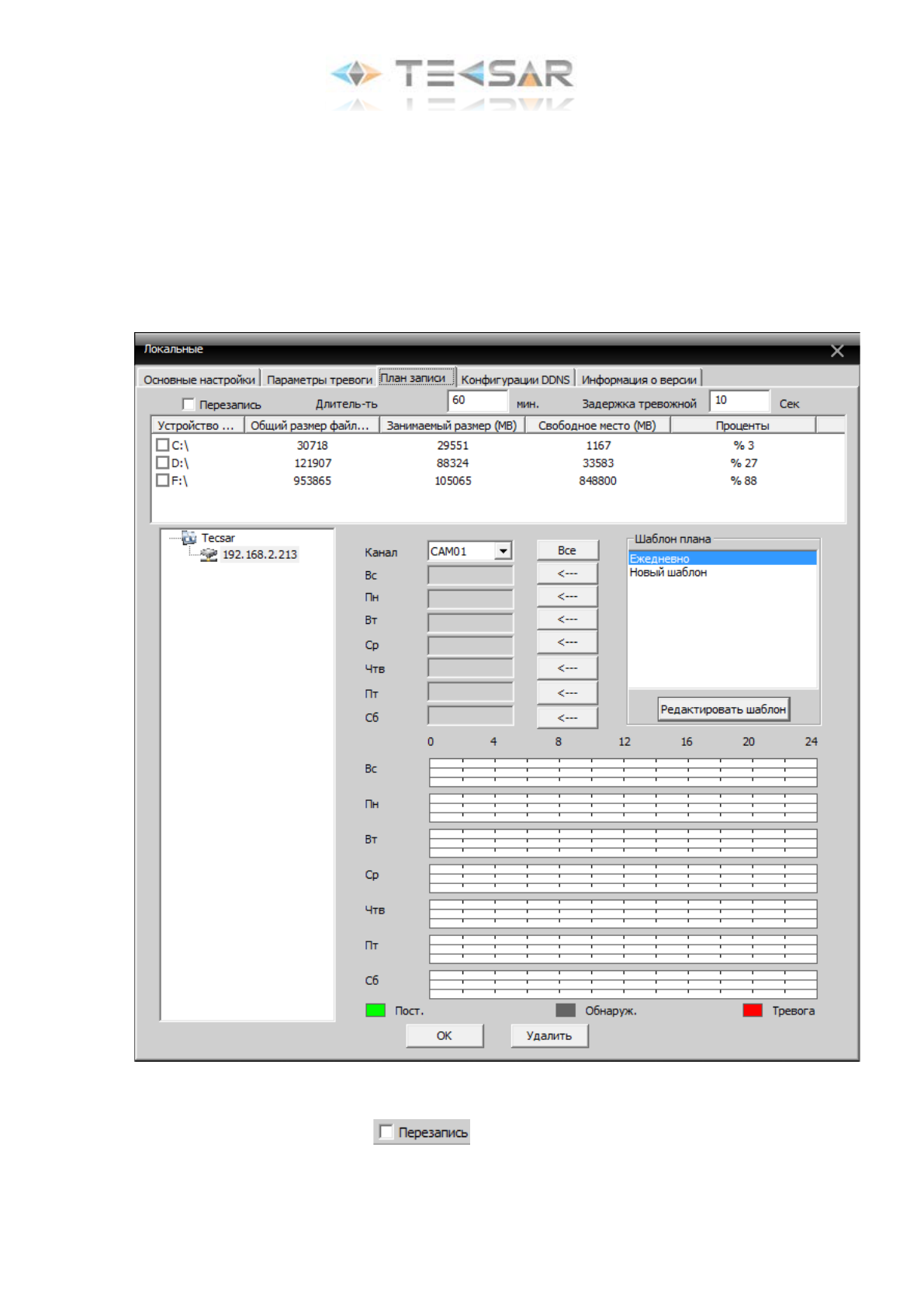Select Новый шаблон in template list
The height and width of the screenshot is (1307, 924).
point(668,573)
